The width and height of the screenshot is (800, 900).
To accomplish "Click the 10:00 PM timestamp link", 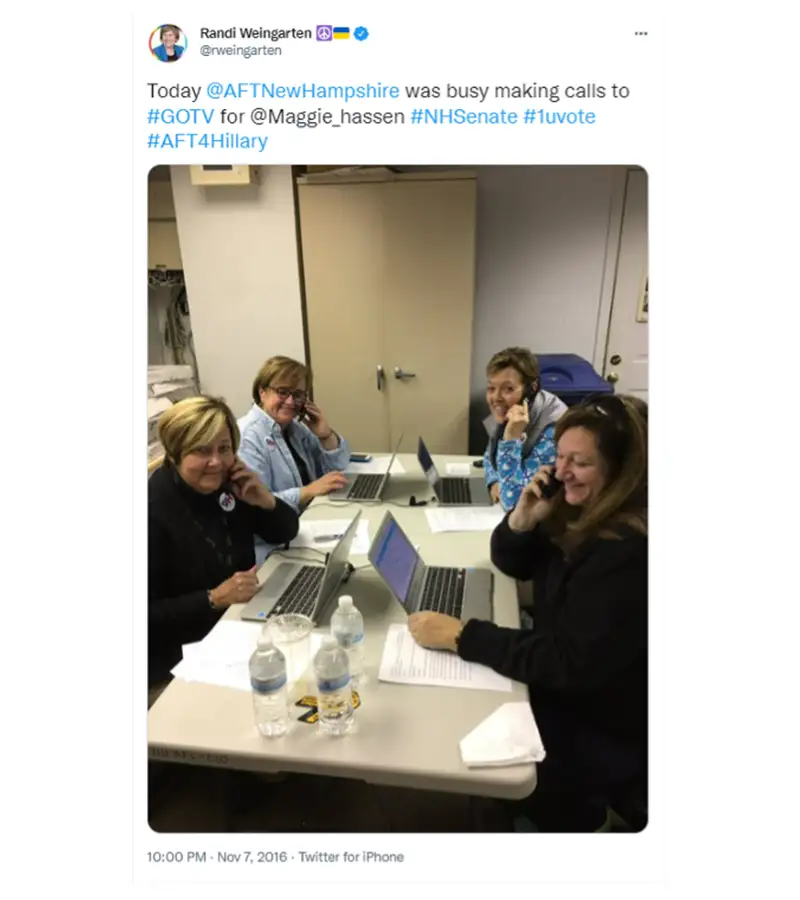I will coord(176,857).
